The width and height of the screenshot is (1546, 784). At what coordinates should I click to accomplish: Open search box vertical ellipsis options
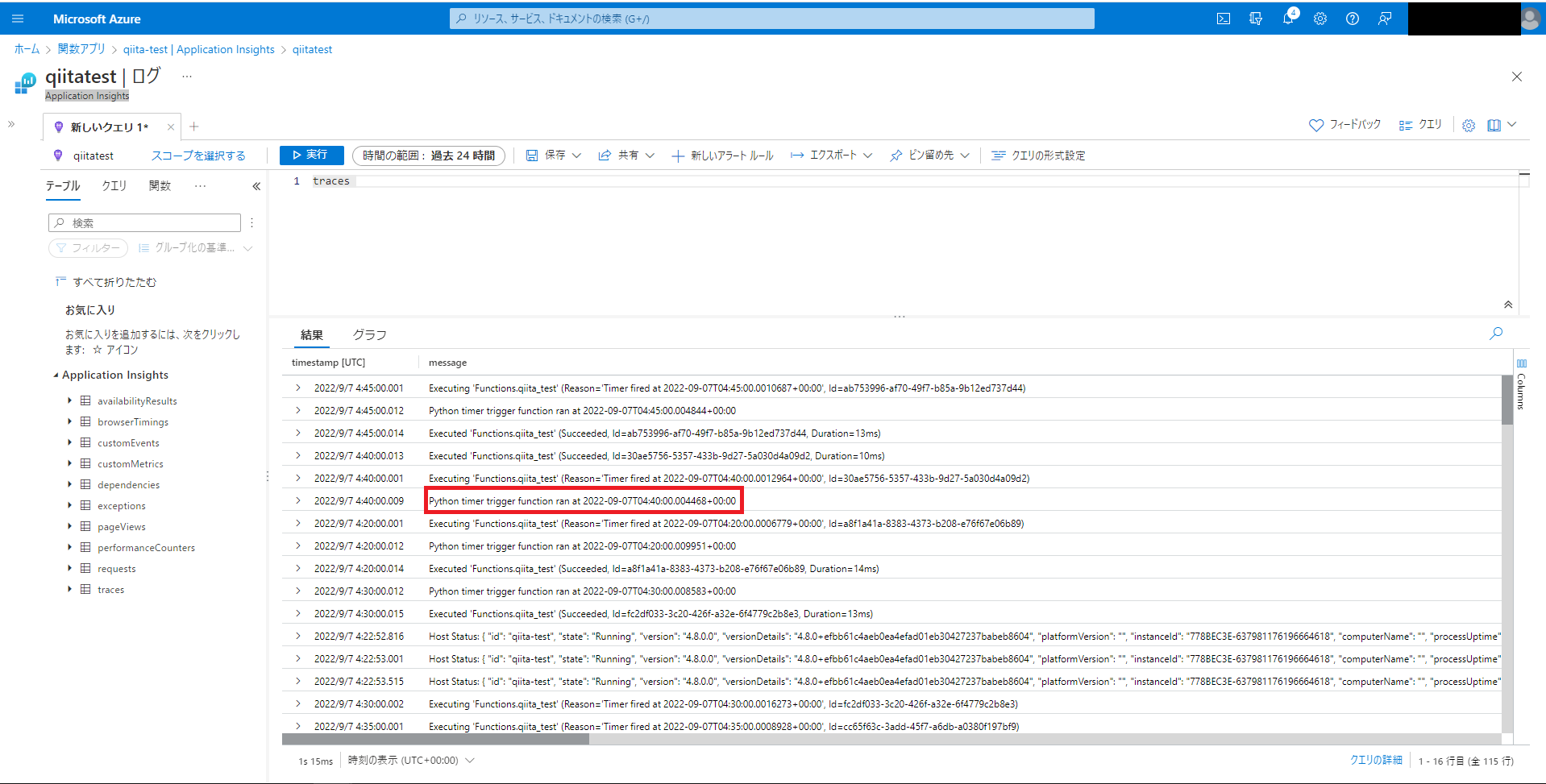tap(252, 223)
